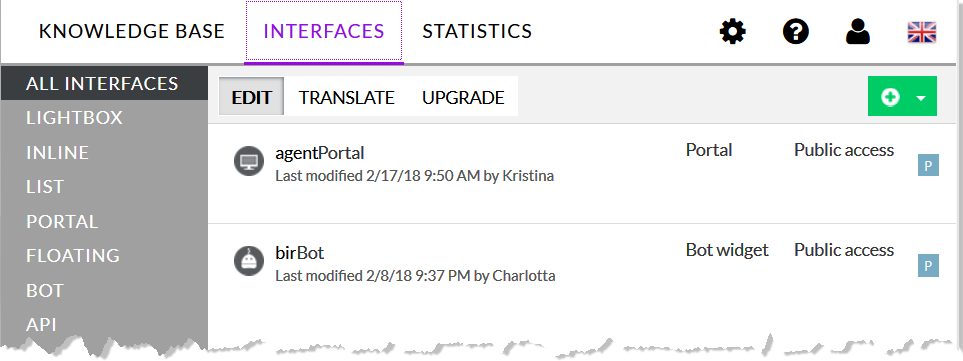Image resolution: width=963 pixels, height=361 pixels.
Task: Click the P badge on agentPortal row
Action: 928,166
